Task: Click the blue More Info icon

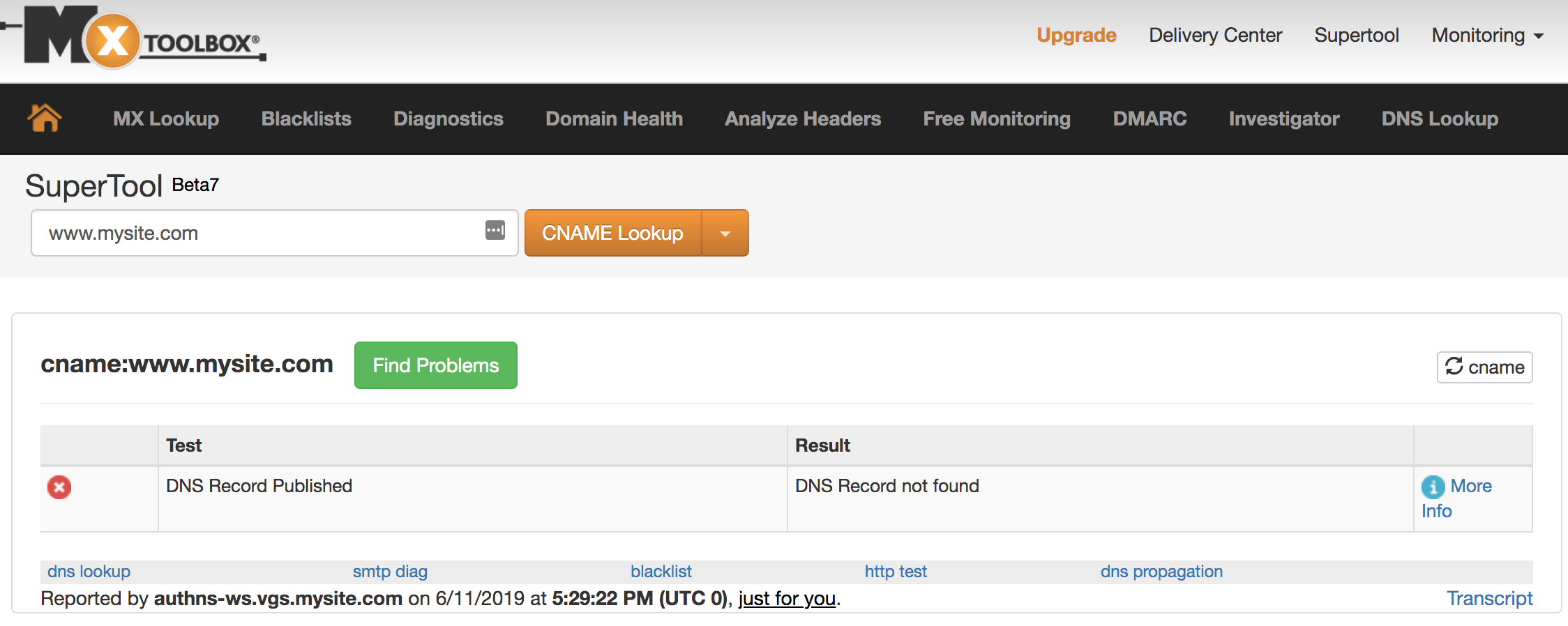Action: click(x=1433, y=487)
